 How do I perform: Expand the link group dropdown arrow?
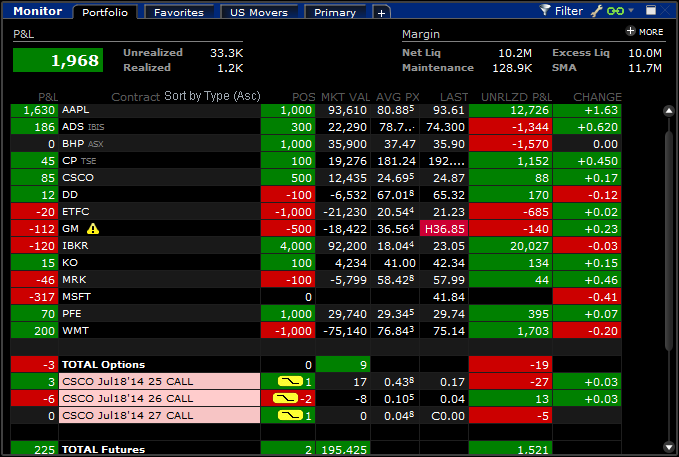coord(631,10)
